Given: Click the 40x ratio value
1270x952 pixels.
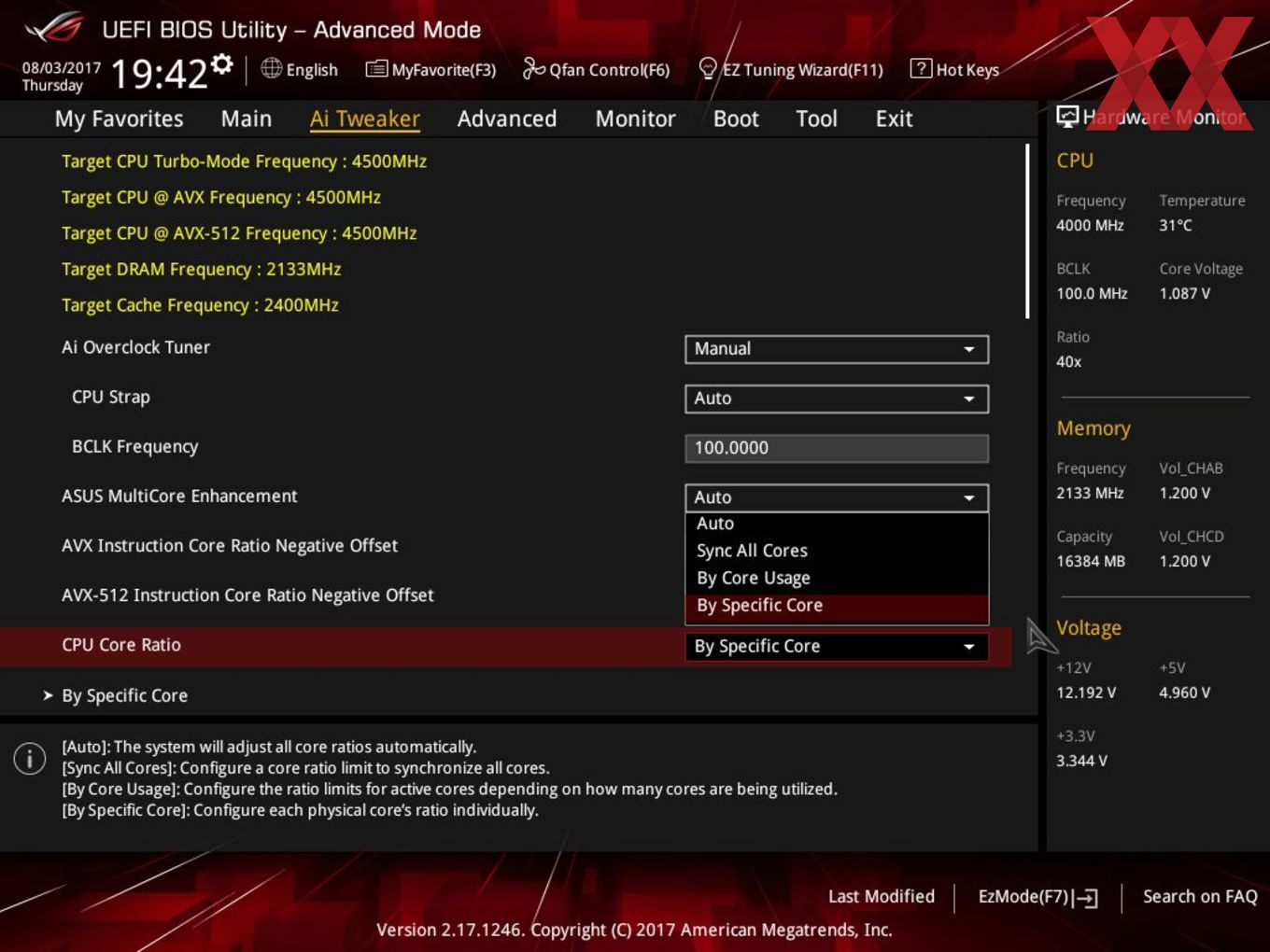Looking at the screenshot, I should click(x=1069, y=361).
